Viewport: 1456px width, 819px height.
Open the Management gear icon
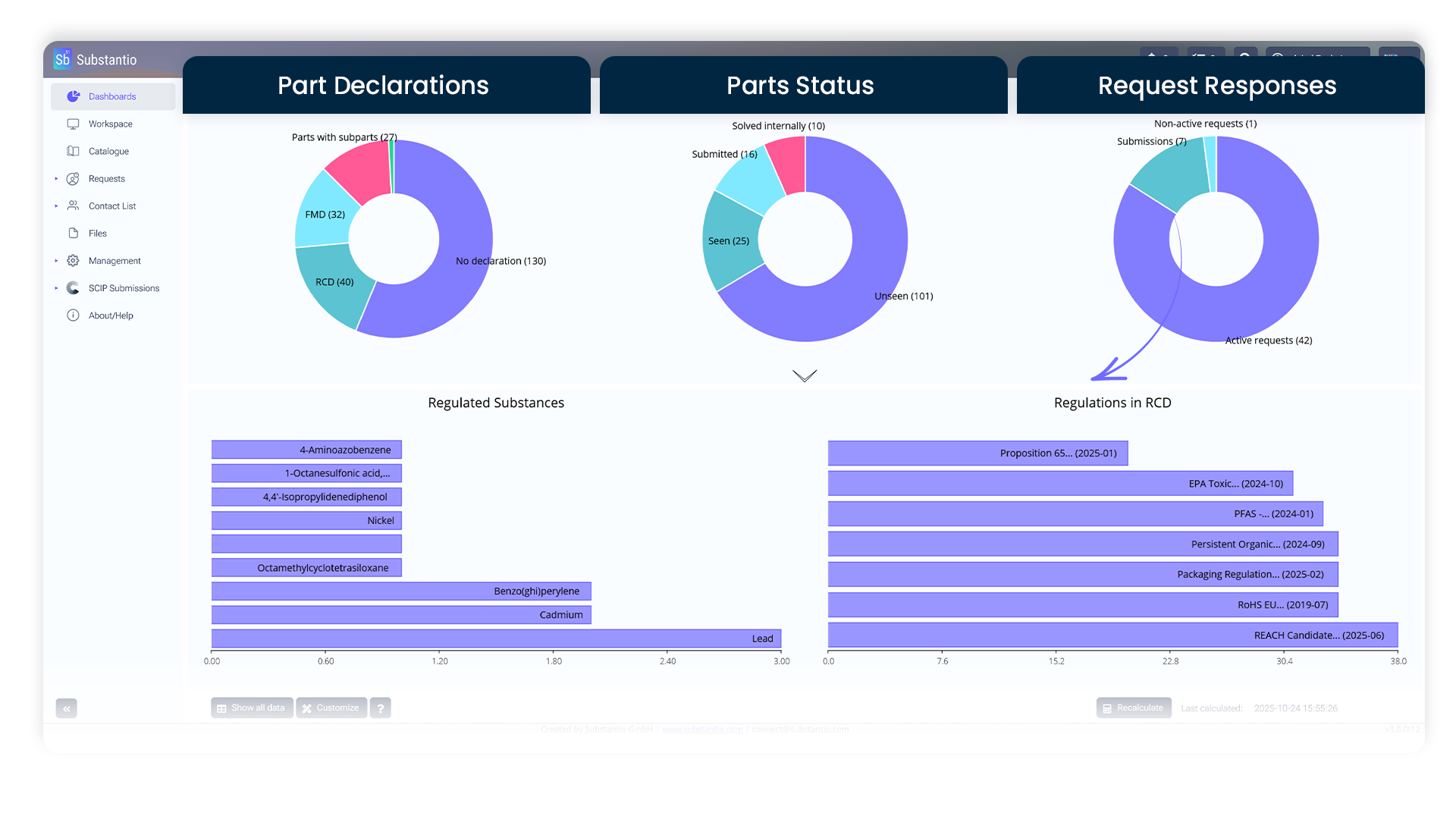[73, 260]
